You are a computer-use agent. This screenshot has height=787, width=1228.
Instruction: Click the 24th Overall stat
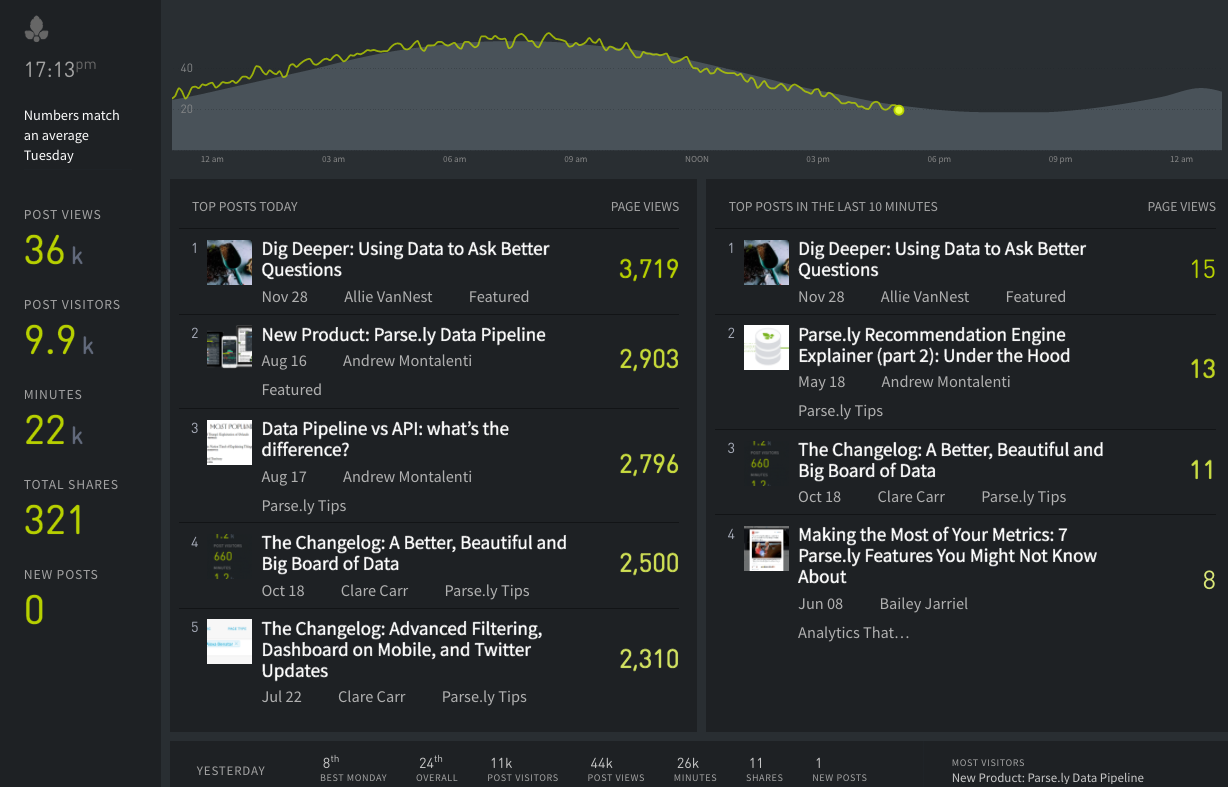tap(437, 768)
